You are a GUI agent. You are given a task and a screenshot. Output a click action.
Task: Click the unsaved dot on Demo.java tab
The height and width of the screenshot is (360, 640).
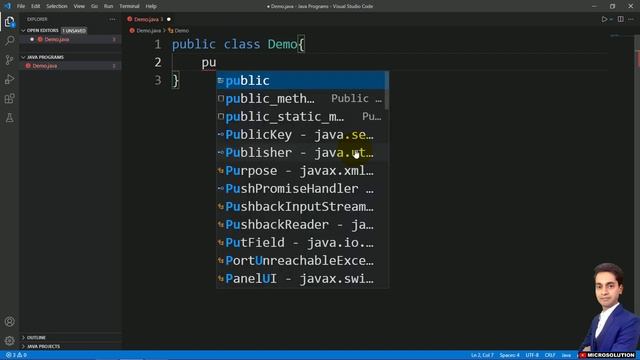coord(169,19)
